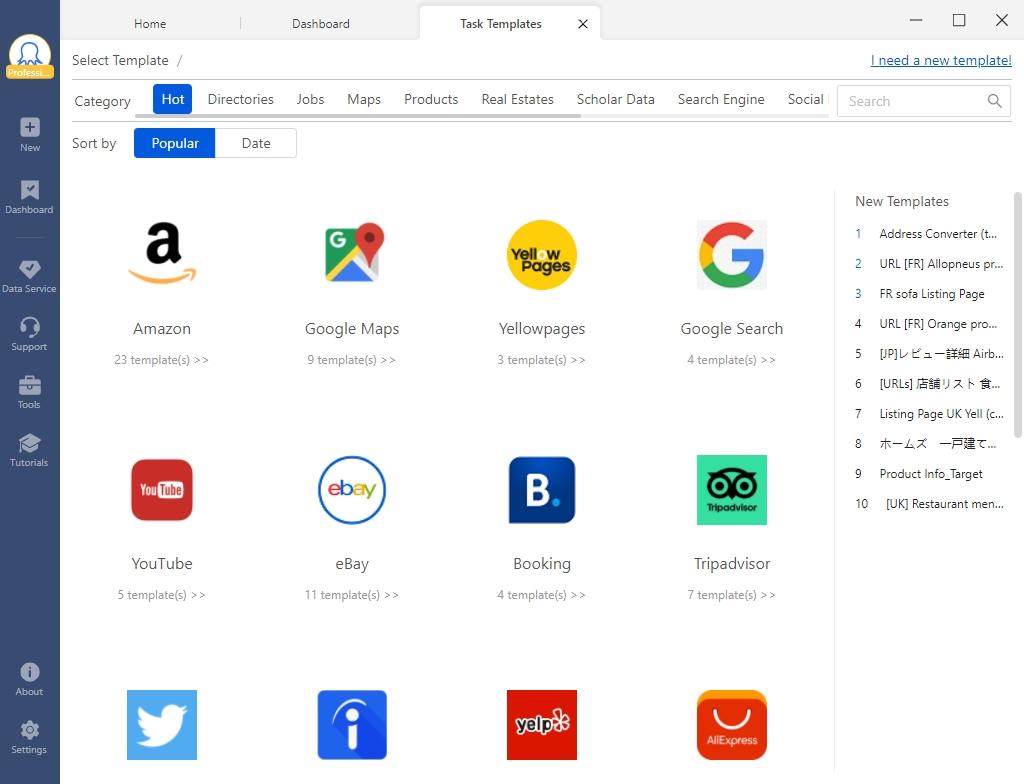Select the Hot category
This screenshot has height=784, width=1024.
pos(172,99)
